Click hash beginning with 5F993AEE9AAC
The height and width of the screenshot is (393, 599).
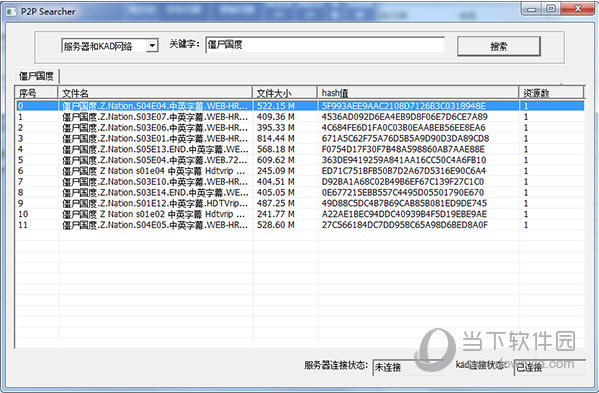[404, 106]
